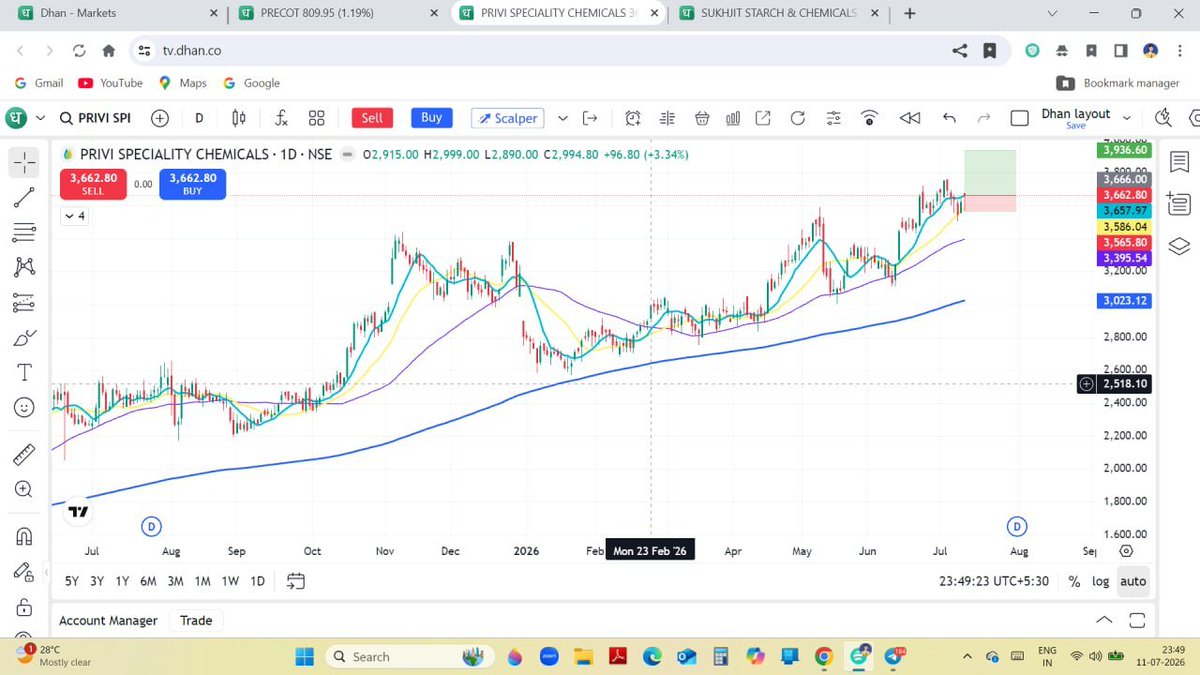Open the bar chart analytics icon
This screenshot has width=1200, height=675.
(x=733, y=118)
